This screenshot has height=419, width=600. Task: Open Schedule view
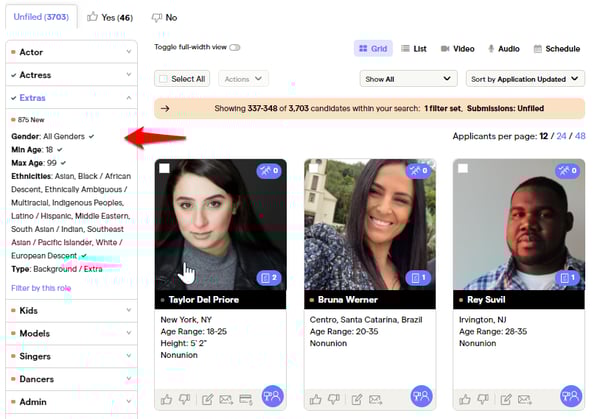[x=557, y=49]
